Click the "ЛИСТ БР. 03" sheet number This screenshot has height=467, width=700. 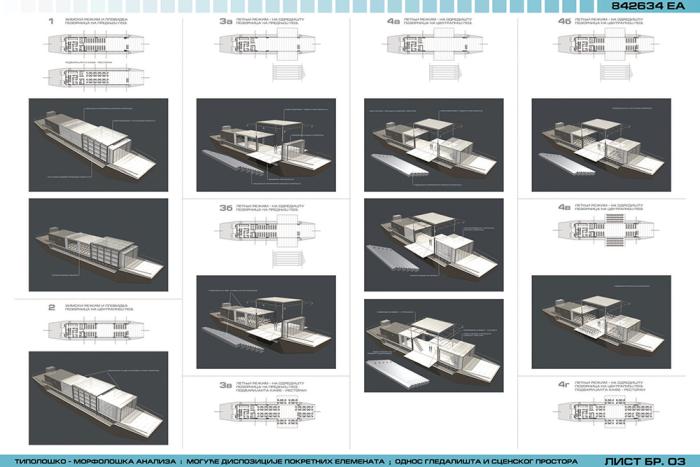pos(645,461)
